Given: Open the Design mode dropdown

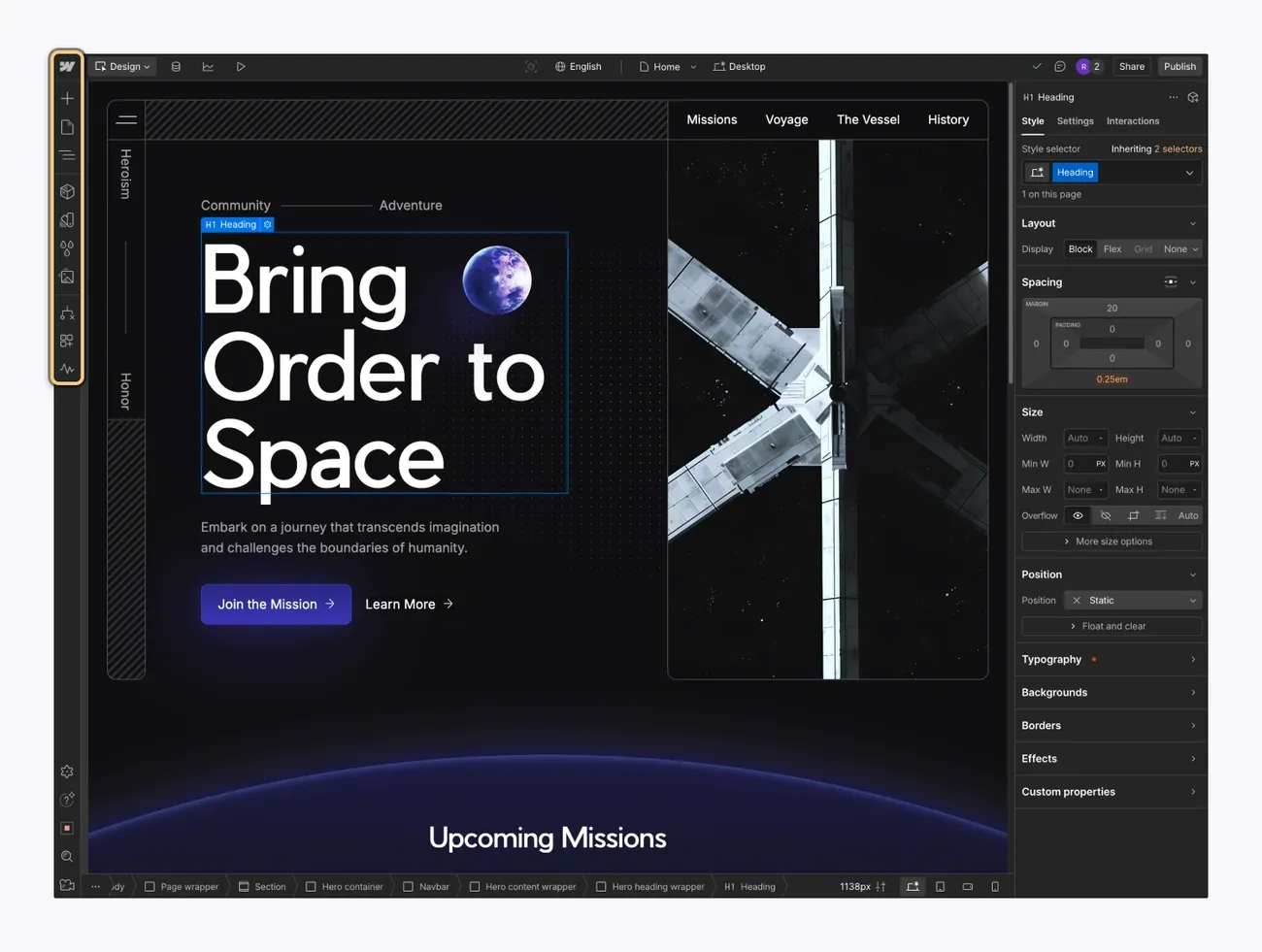Looking at the screenshot, I should (123, 67).
